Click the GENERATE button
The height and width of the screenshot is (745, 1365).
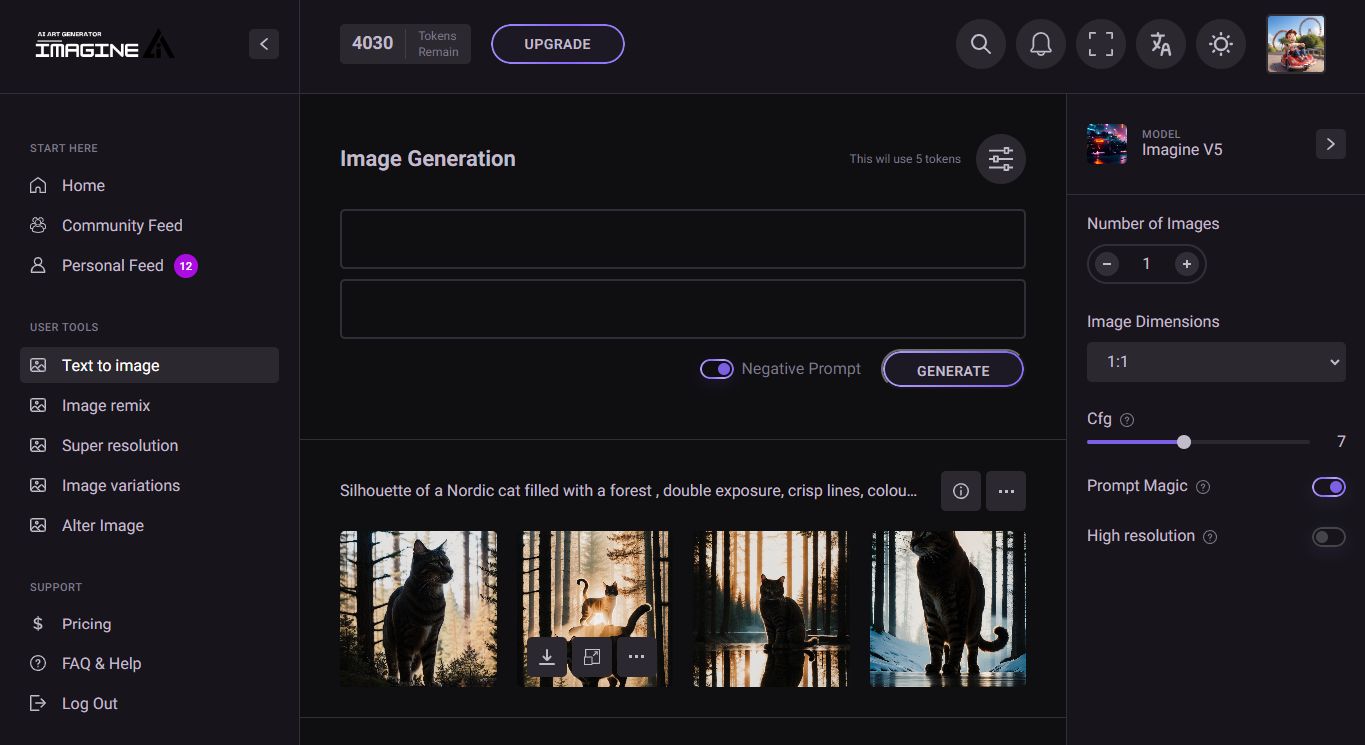coord(953,369)
